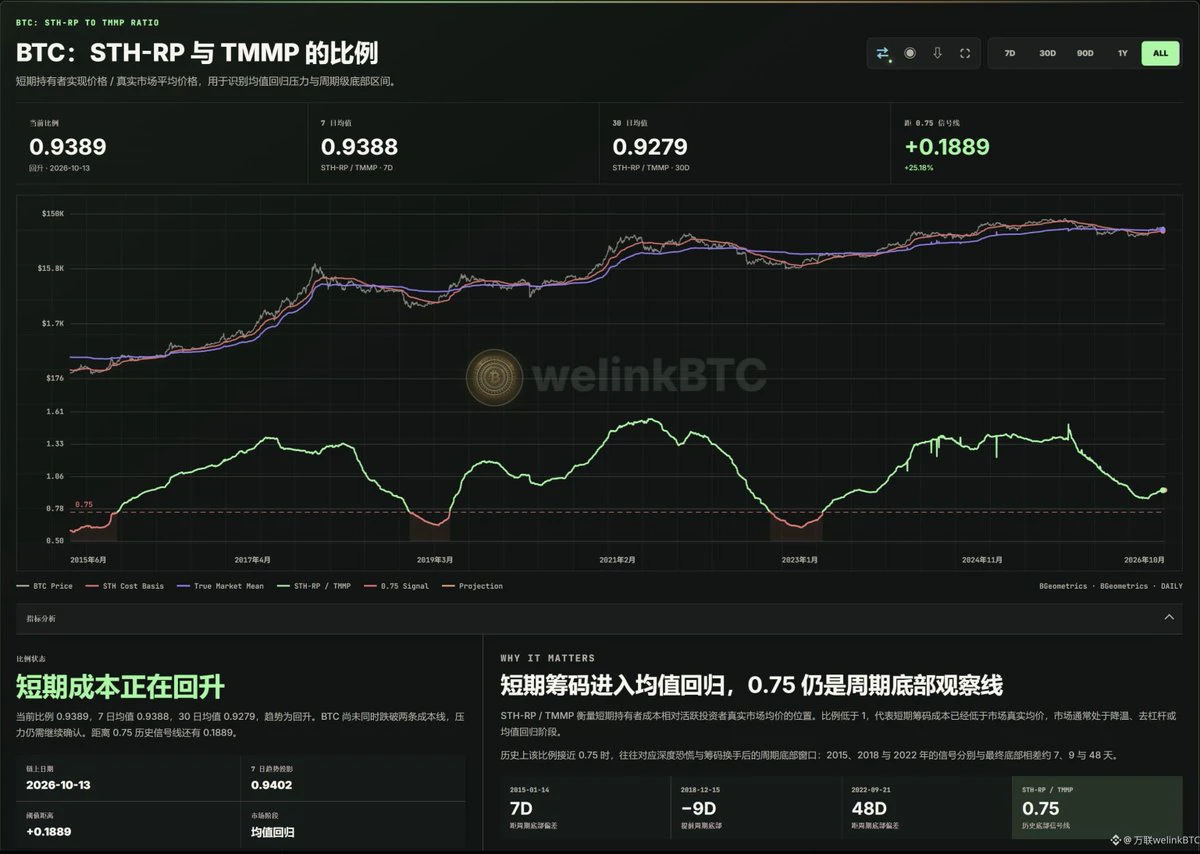This screenshot has width=1200, height=854.
Task: Click the circular record snapshot icon
Action: pos(910,53)
